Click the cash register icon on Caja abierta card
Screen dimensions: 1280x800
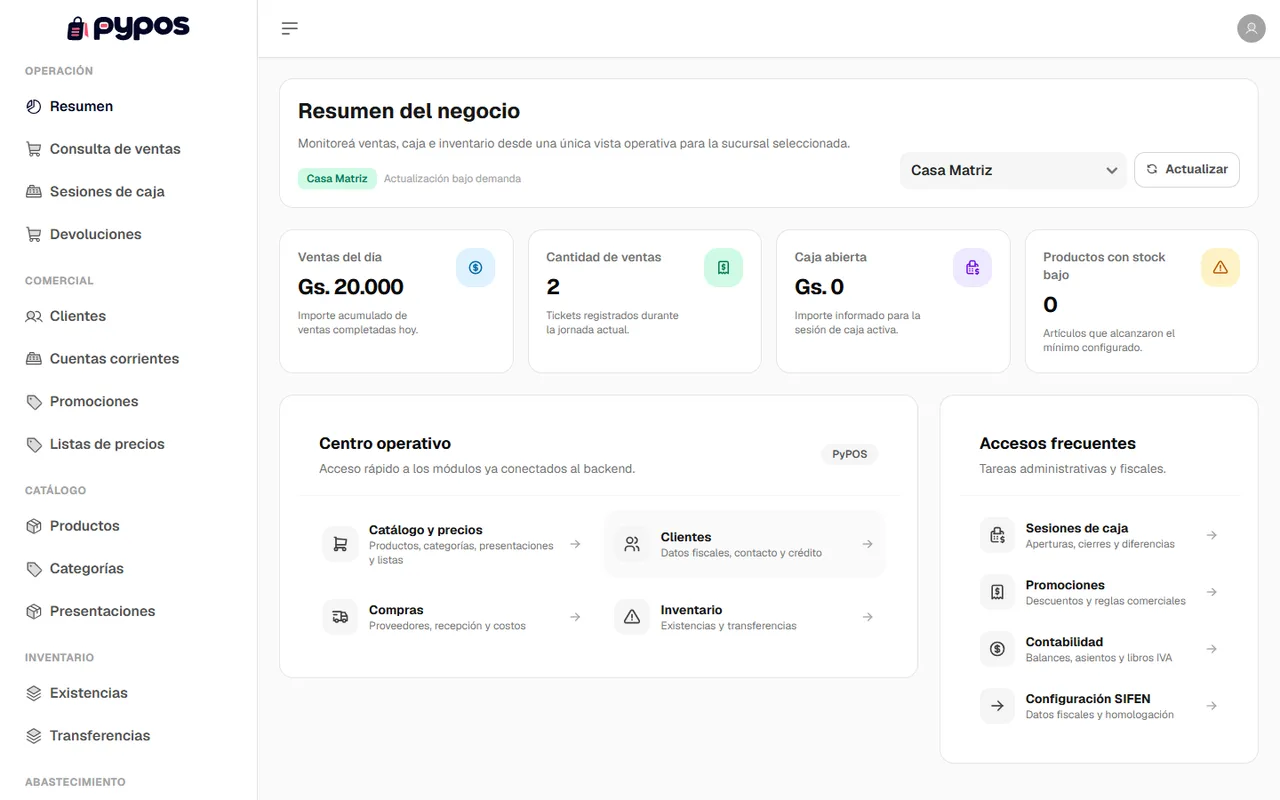click(972, 268)
